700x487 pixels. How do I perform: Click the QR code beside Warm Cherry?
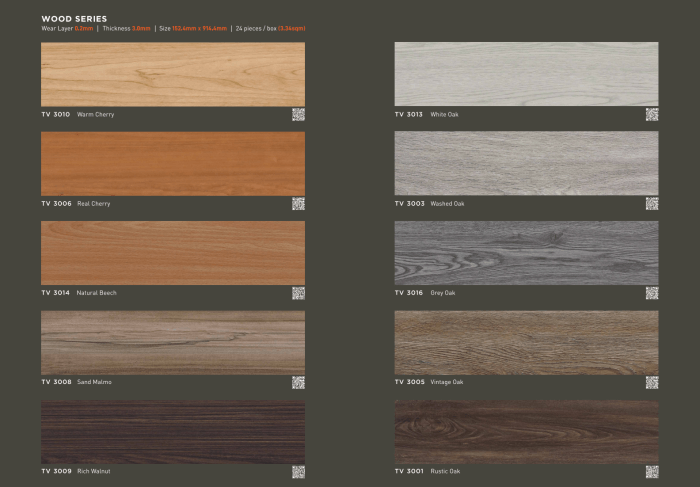(298, 114)
